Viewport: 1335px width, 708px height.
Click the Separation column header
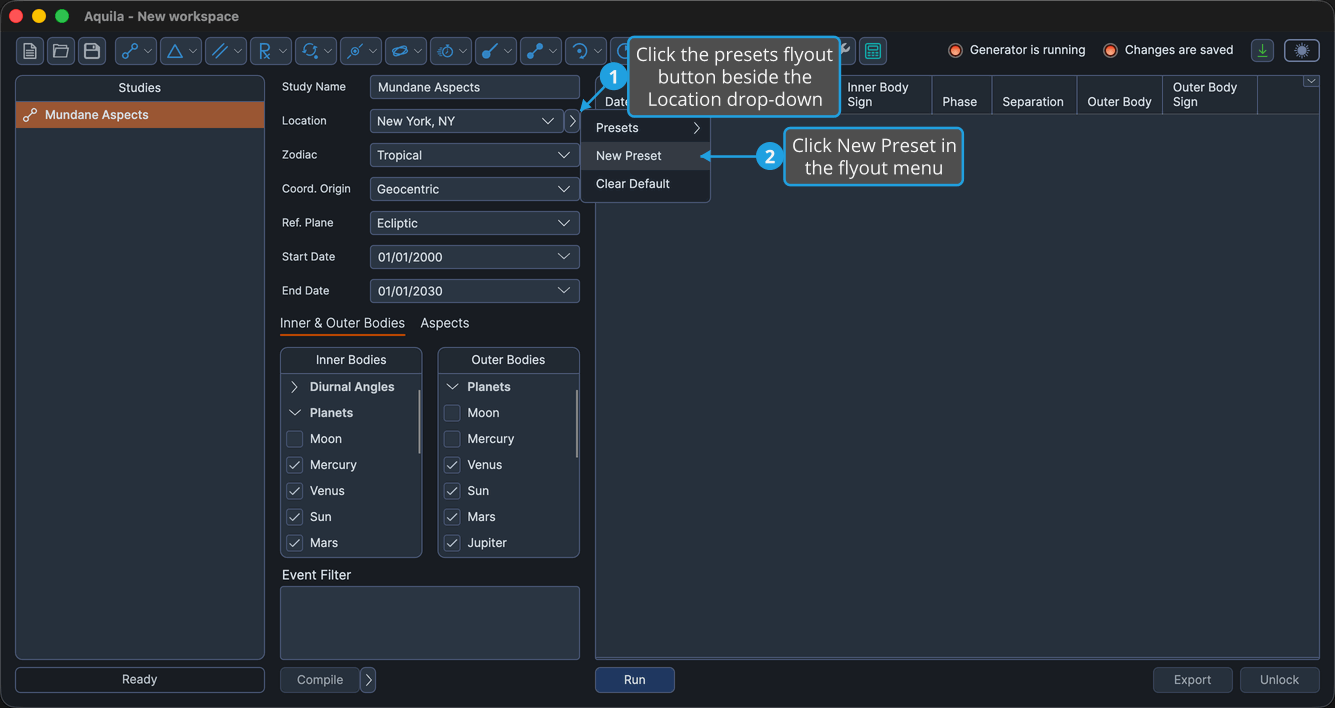(x=1034, y=94)
